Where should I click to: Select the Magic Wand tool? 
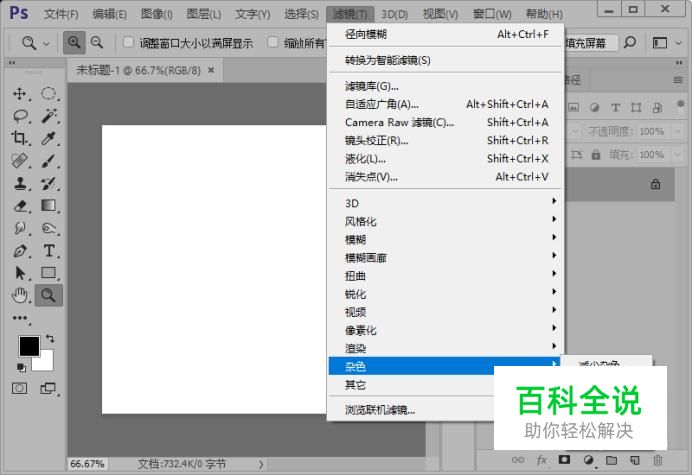49,116
